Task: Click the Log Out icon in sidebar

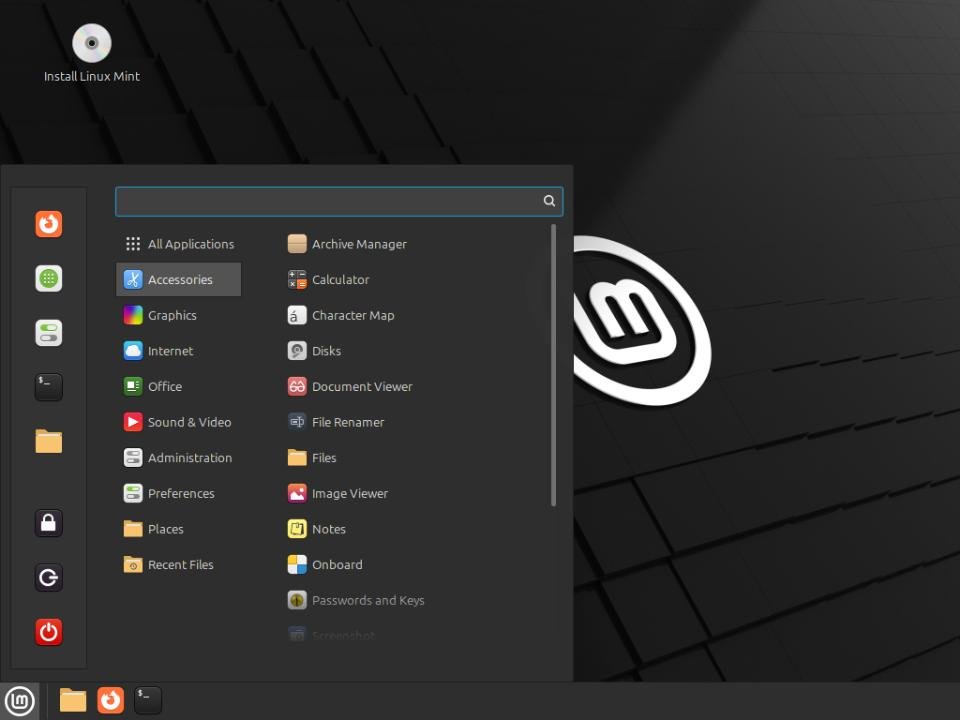Action: [x=48, y=577]
